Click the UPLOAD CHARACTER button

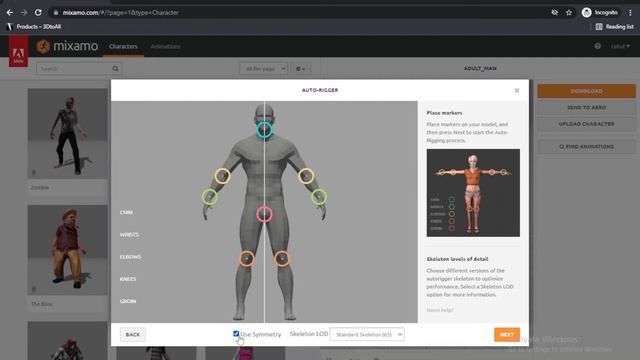click(x=586, y=124)
